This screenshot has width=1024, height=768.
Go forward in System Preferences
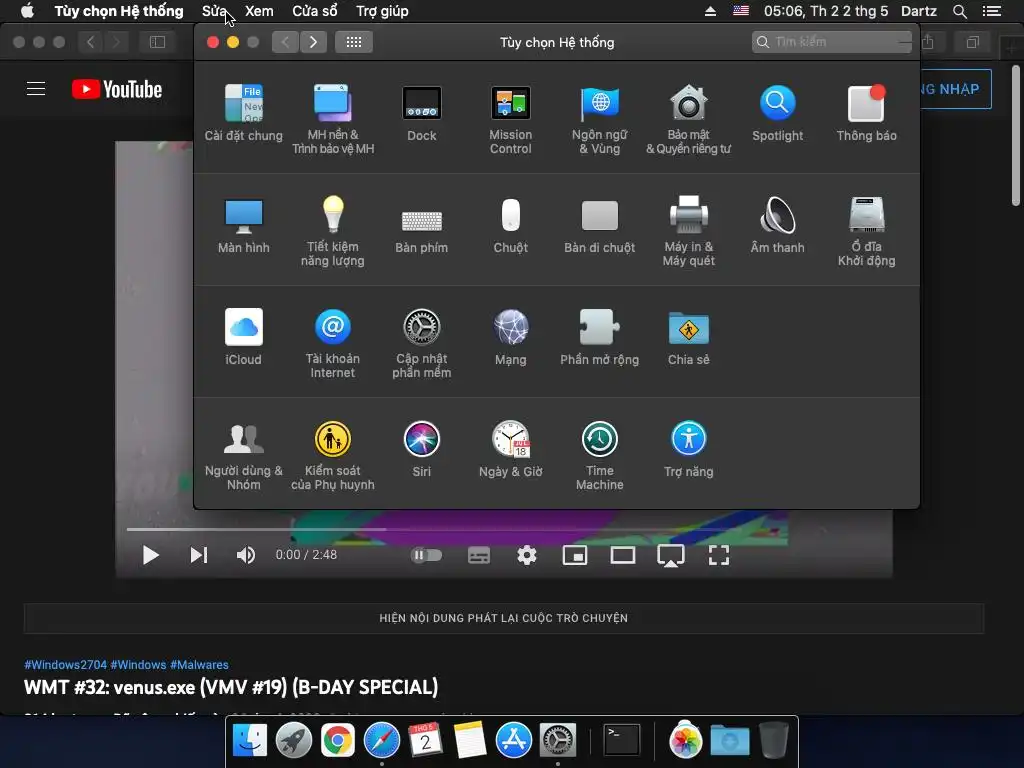coord(313,42)
